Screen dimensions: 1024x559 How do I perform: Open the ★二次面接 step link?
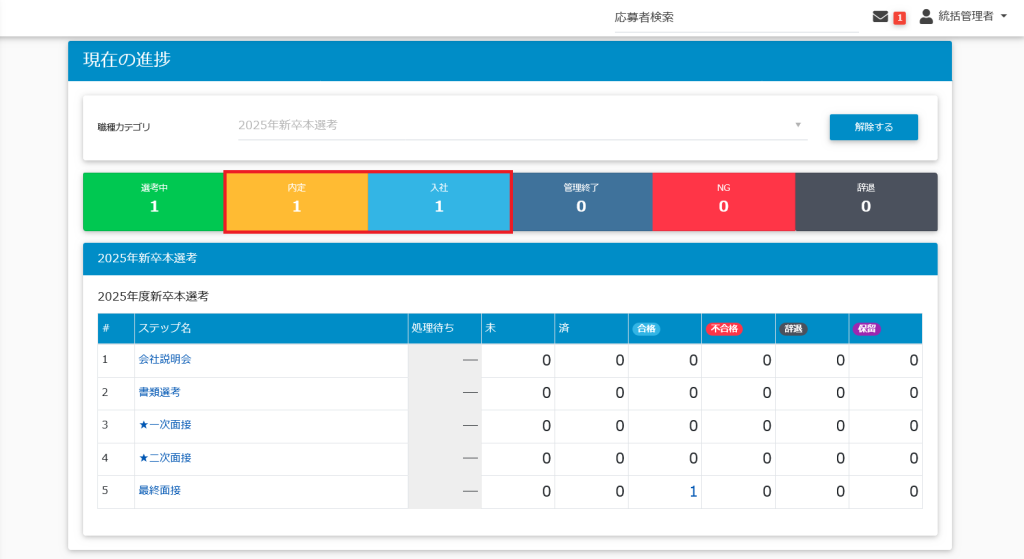pos(165,458)
